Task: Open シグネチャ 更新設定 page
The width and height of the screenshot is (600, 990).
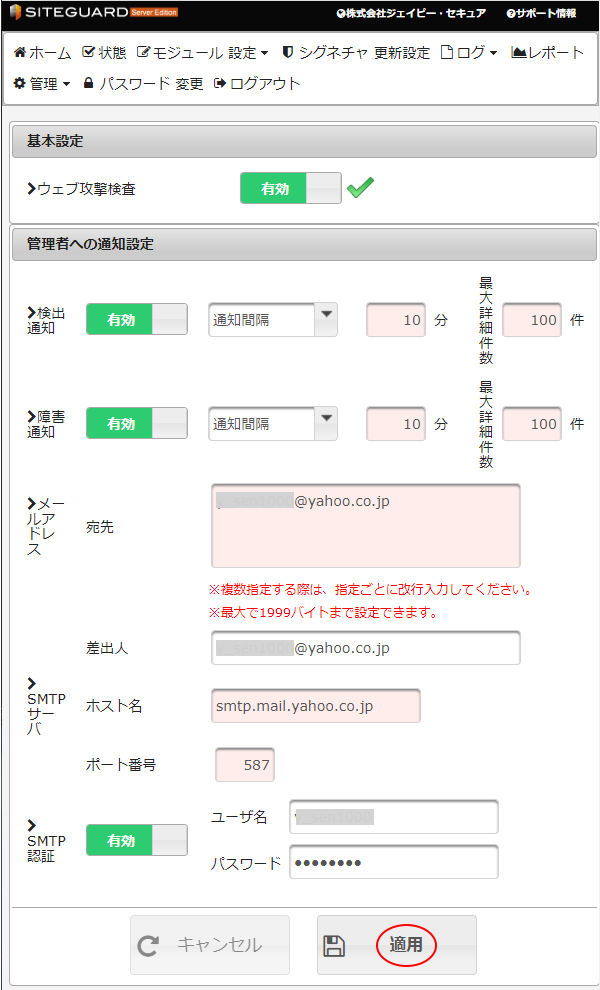Action: 356,52
